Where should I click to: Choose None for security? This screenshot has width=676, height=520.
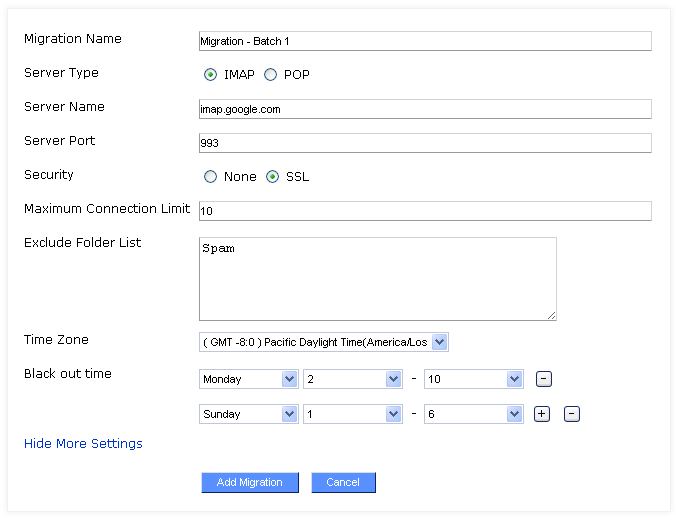click(211, 177)
